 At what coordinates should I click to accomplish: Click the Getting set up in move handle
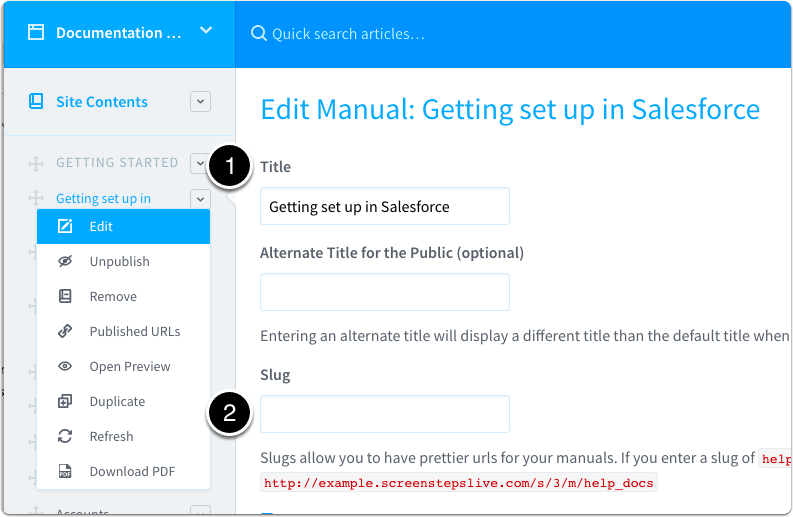36,198
